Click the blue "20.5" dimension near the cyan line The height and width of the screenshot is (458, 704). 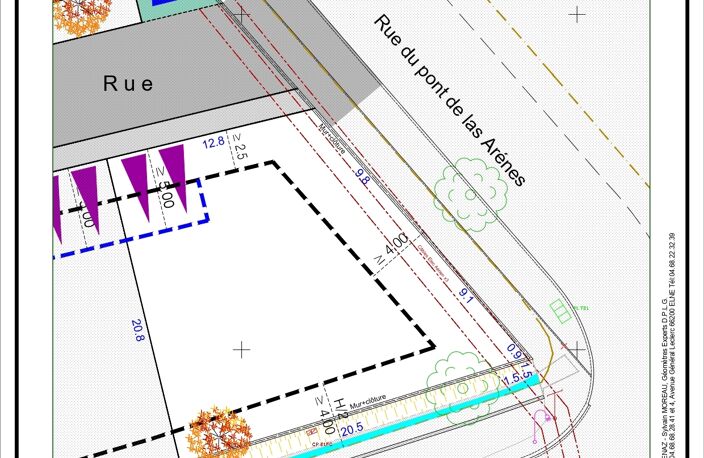[352, 429]
